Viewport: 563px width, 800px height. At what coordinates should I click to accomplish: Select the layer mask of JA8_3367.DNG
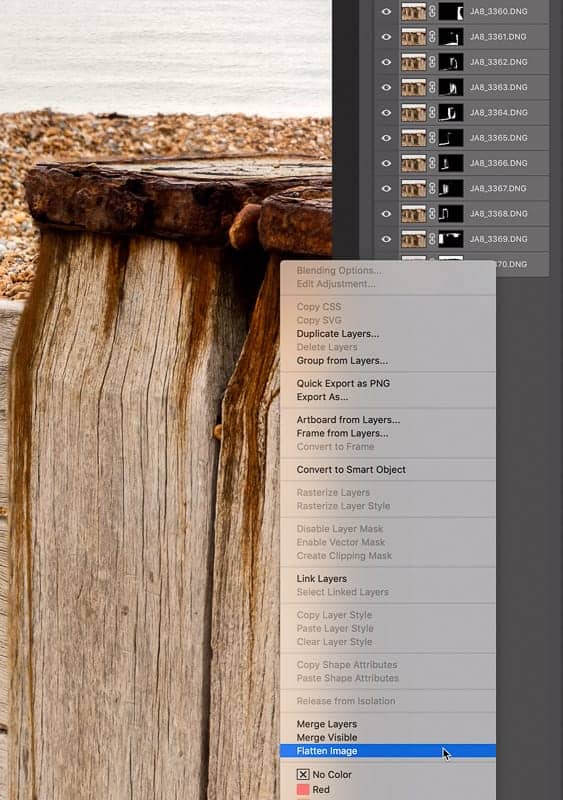(x=451, y=188)
